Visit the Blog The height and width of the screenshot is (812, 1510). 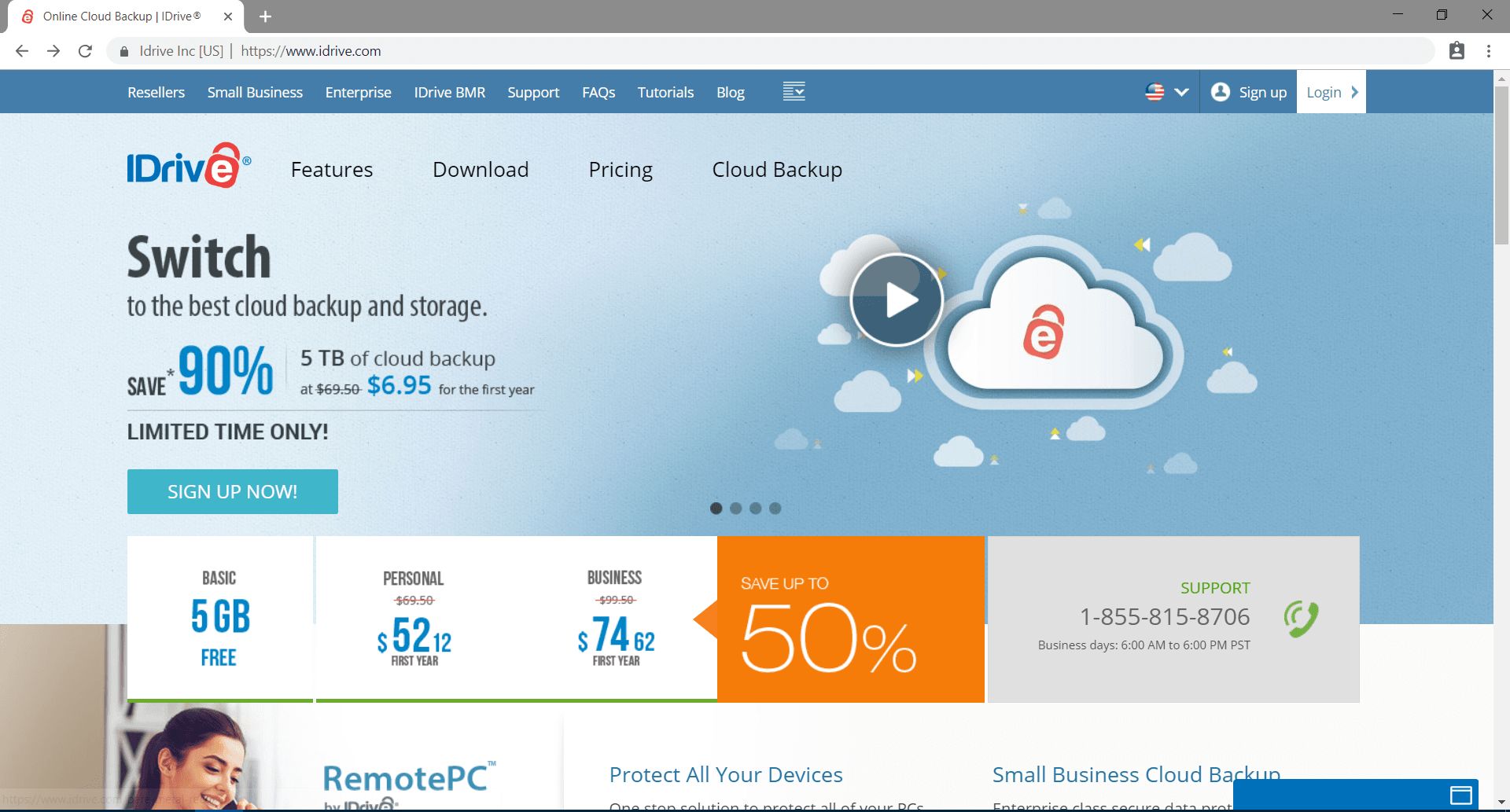pos(730,92)
